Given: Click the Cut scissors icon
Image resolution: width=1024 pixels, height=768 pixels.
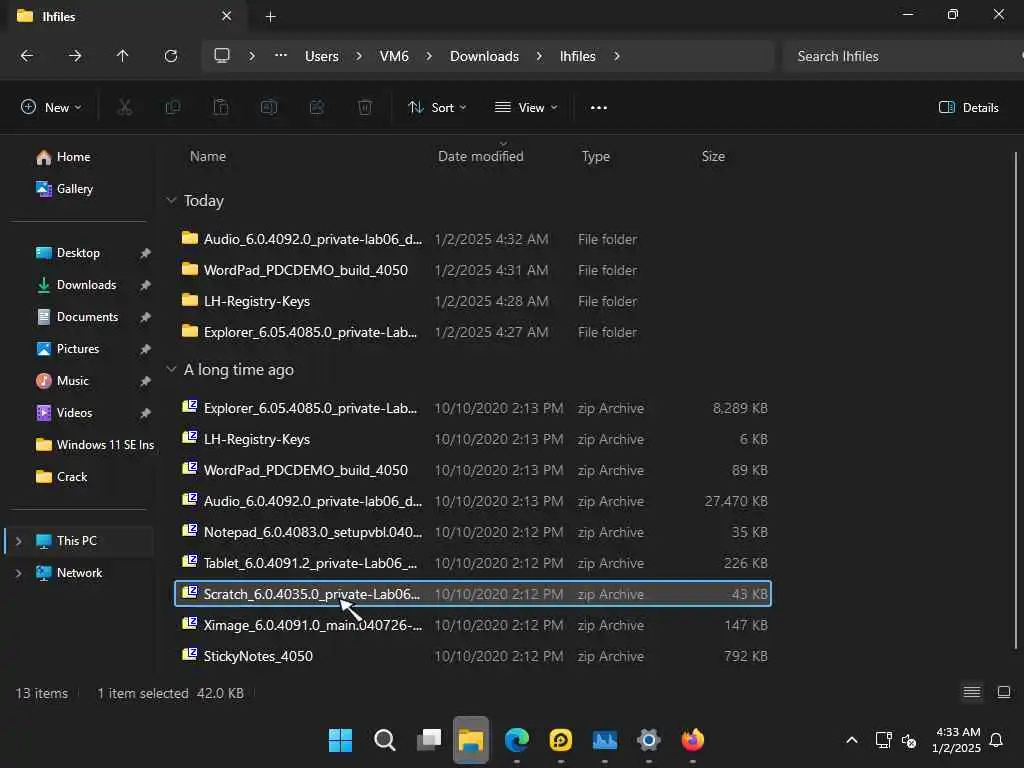Looking at the screenshot, I should click(x=125, y=107).
